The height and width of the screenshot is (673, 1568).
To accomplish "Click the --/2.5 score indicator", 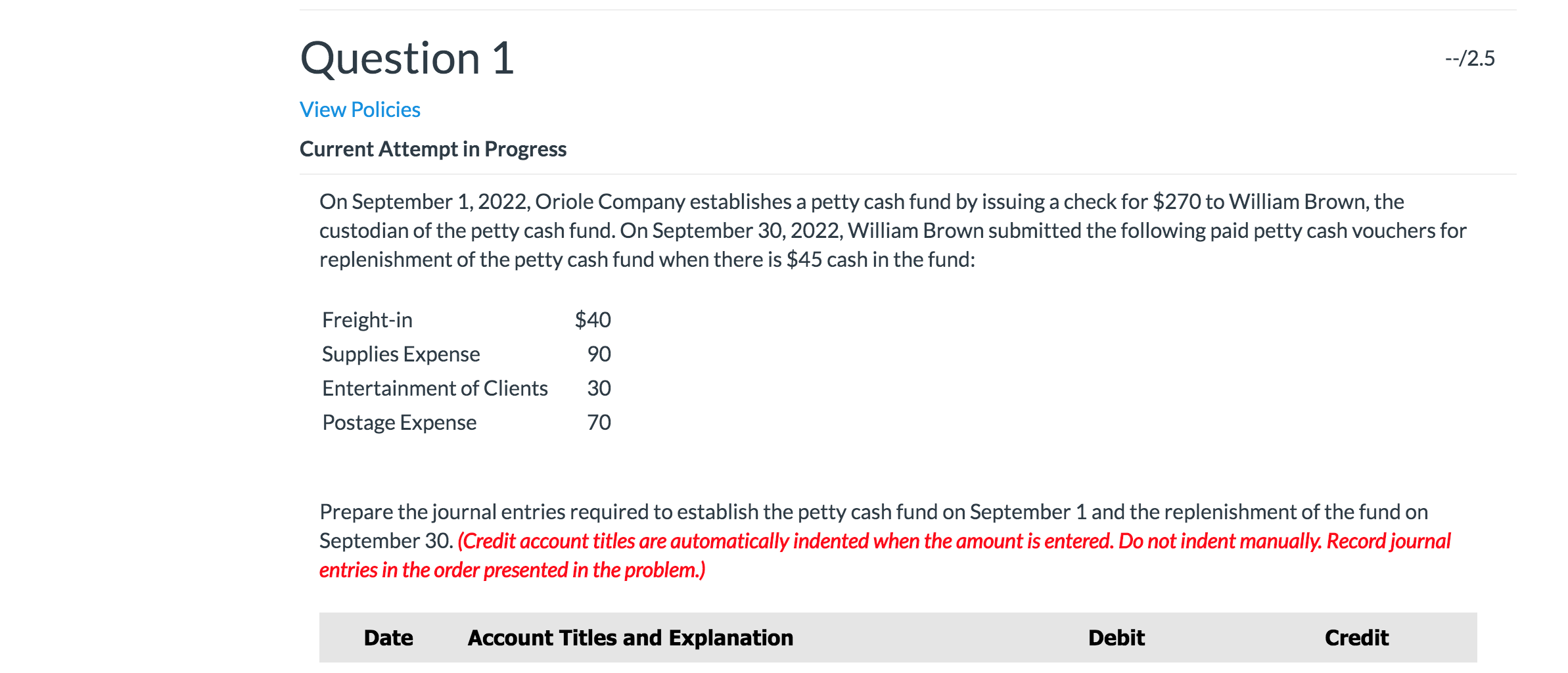I will [x=1469, y=58].
